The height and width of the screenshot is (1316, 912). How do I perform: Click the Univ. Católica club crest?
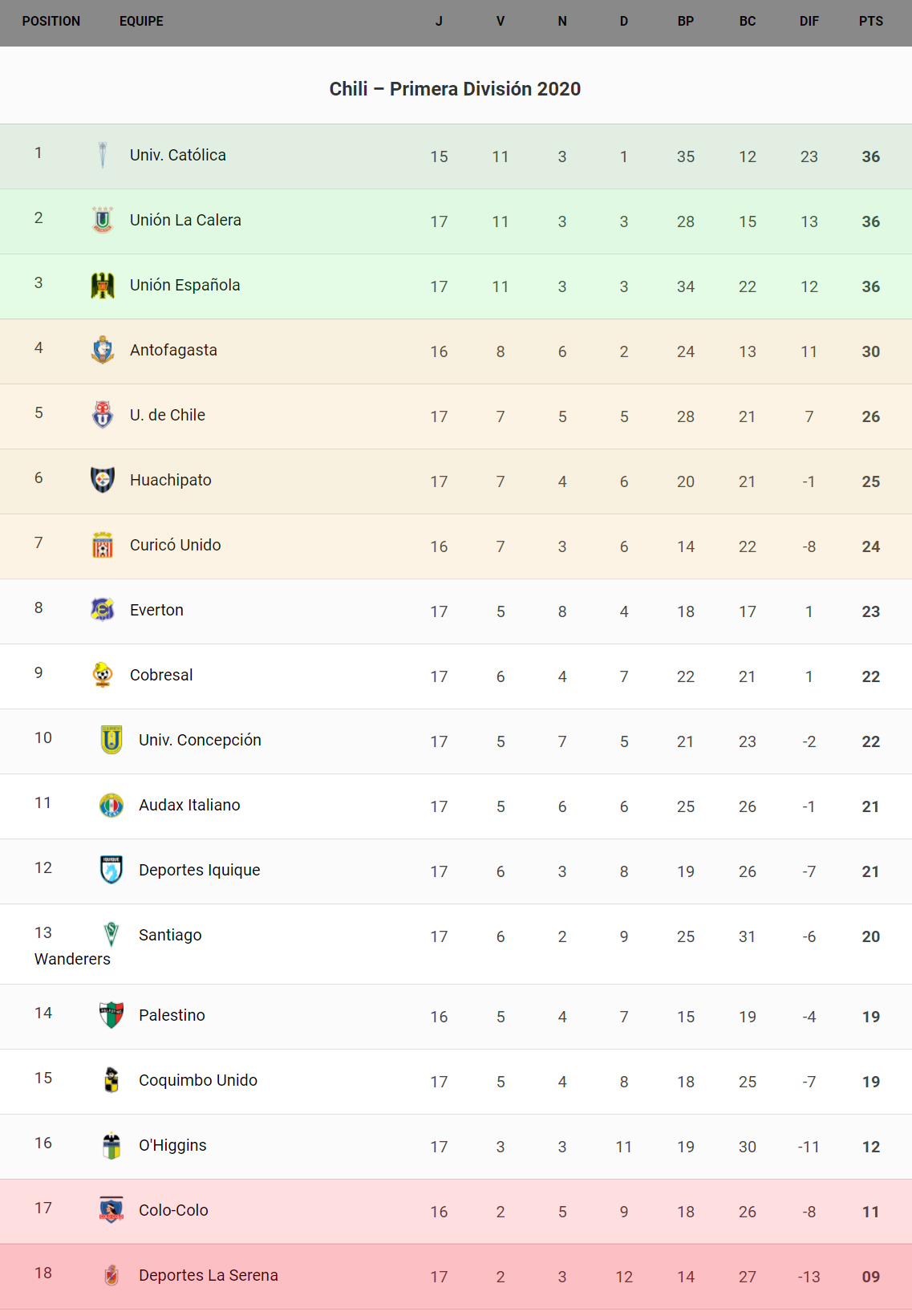103,155
